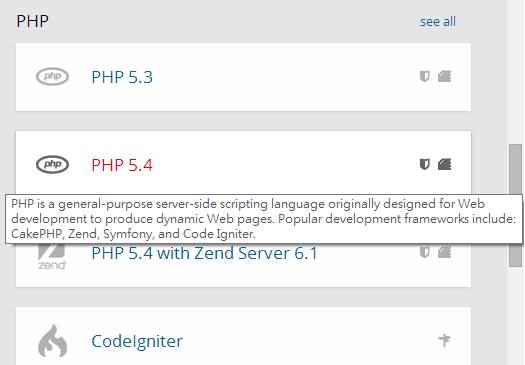Screen dimensions: 525x365
Task: Click shield icon on Zend Server card
Action: click(x=425, y=251)
